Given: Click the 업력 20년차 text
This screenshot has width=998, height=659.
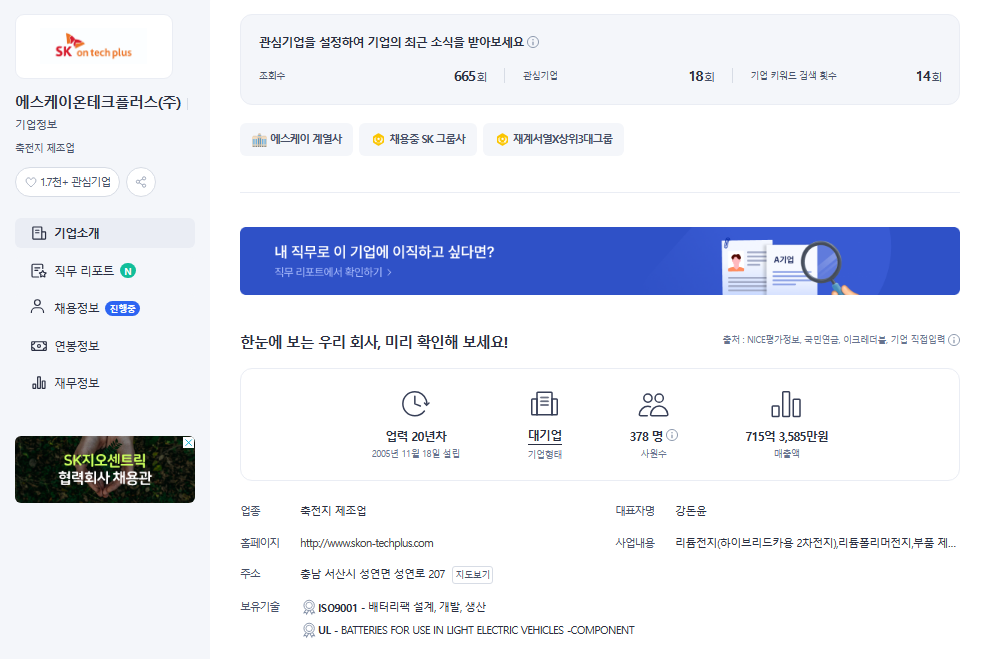Looking at the screenshot, I should [x=416, y=437].
